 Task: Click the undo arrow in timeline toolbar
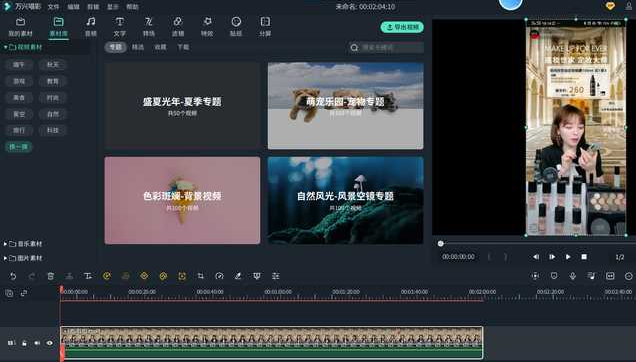[x=13, y=276]
